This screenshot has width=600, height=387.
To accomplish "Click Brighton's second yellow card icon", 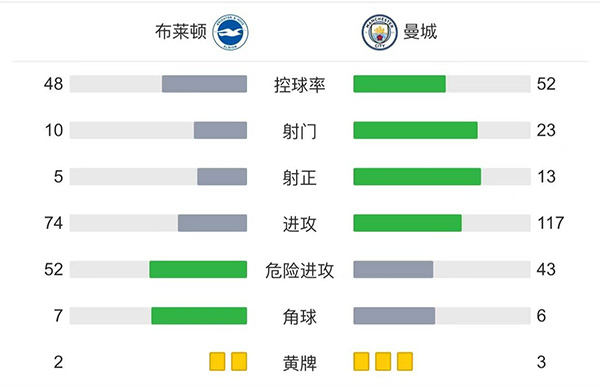I will pyautogui.click(x=239, y=362).
